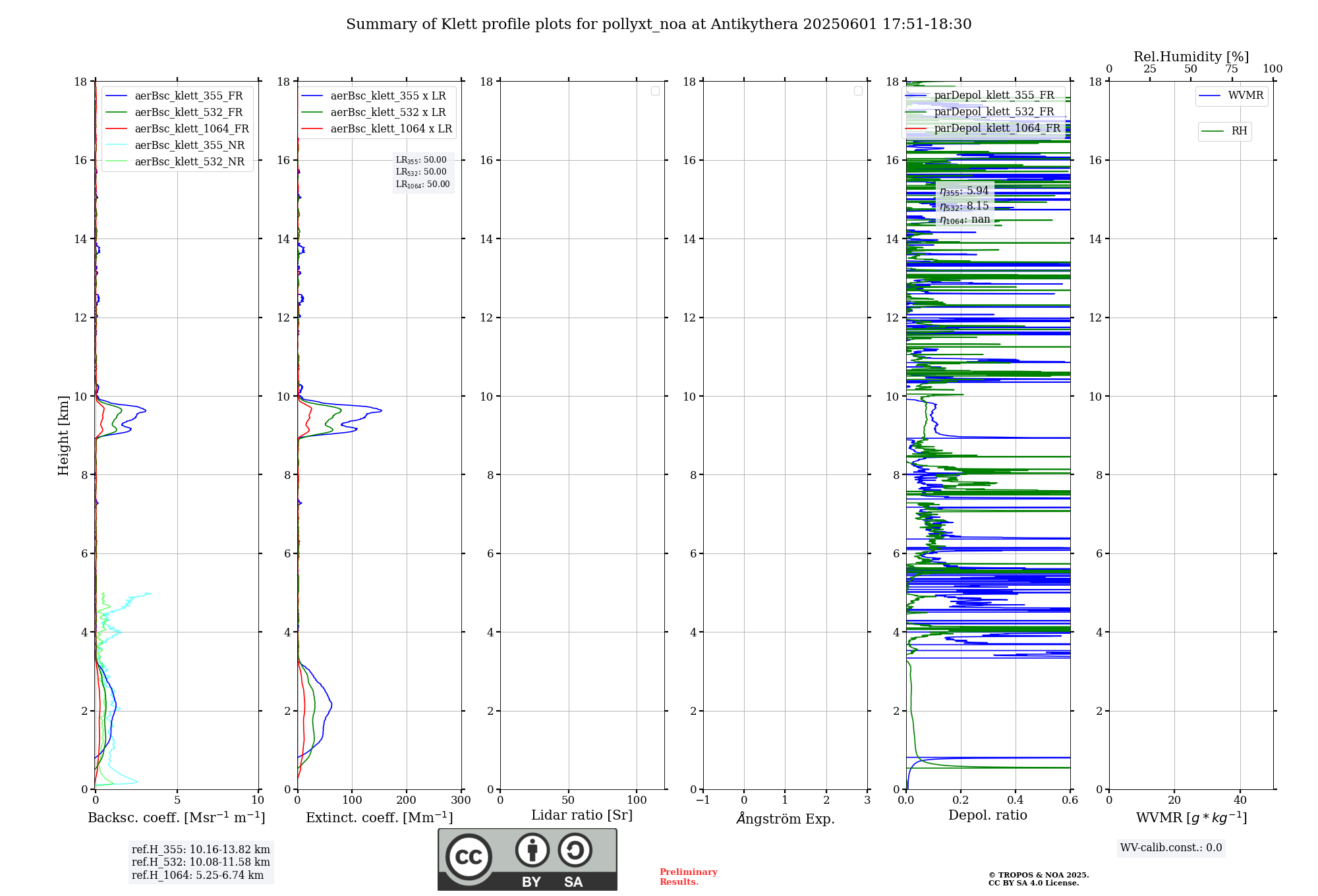The width and height of the screenshot is (1318, 896).
Task: Select legend entry aerBsc_klett_532_FR
Action: [188, 113]
